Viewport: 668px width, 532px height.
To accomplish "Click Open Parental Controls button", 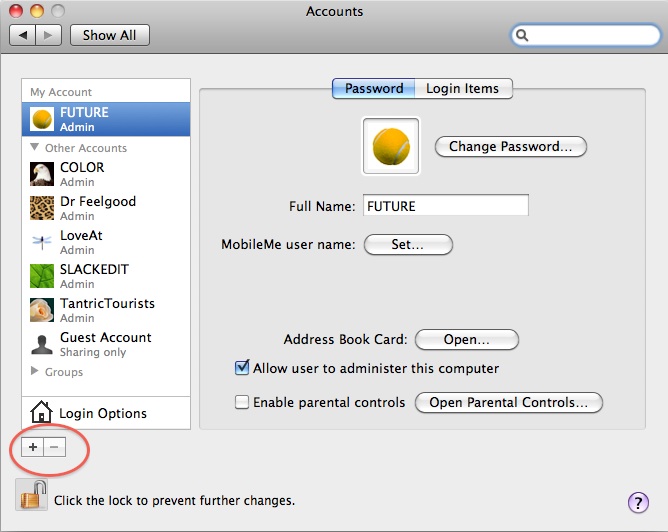I will [509, 403].
